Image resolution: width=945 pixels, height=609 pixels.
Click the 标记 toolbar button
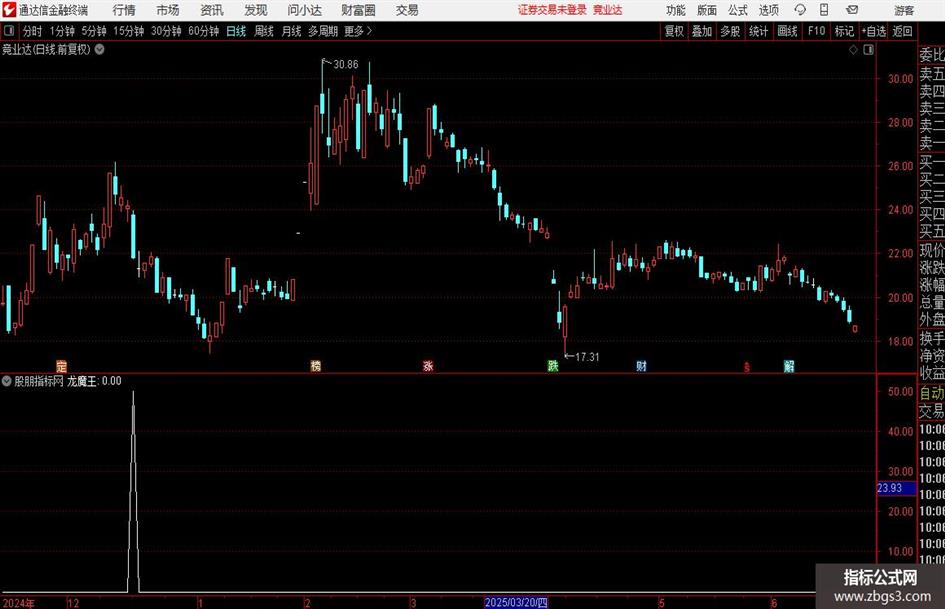(844, 31)
